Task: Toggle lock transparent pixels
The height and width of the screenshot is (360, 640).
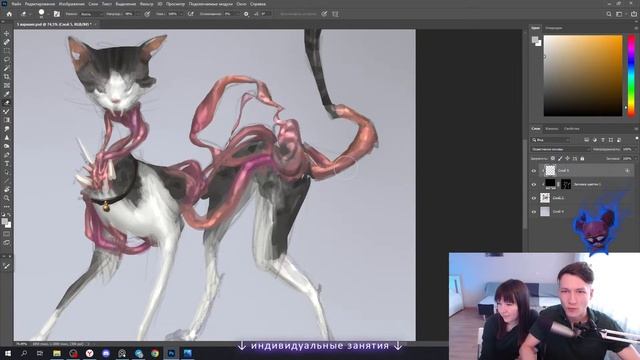Action: click(553, 158)
